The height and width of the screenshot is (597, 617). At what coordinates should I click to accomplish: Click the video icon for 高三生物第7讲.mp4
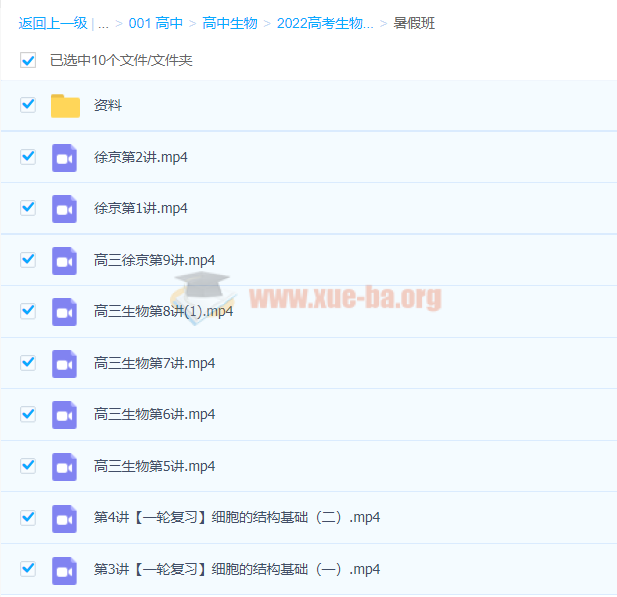coord(65,363)
